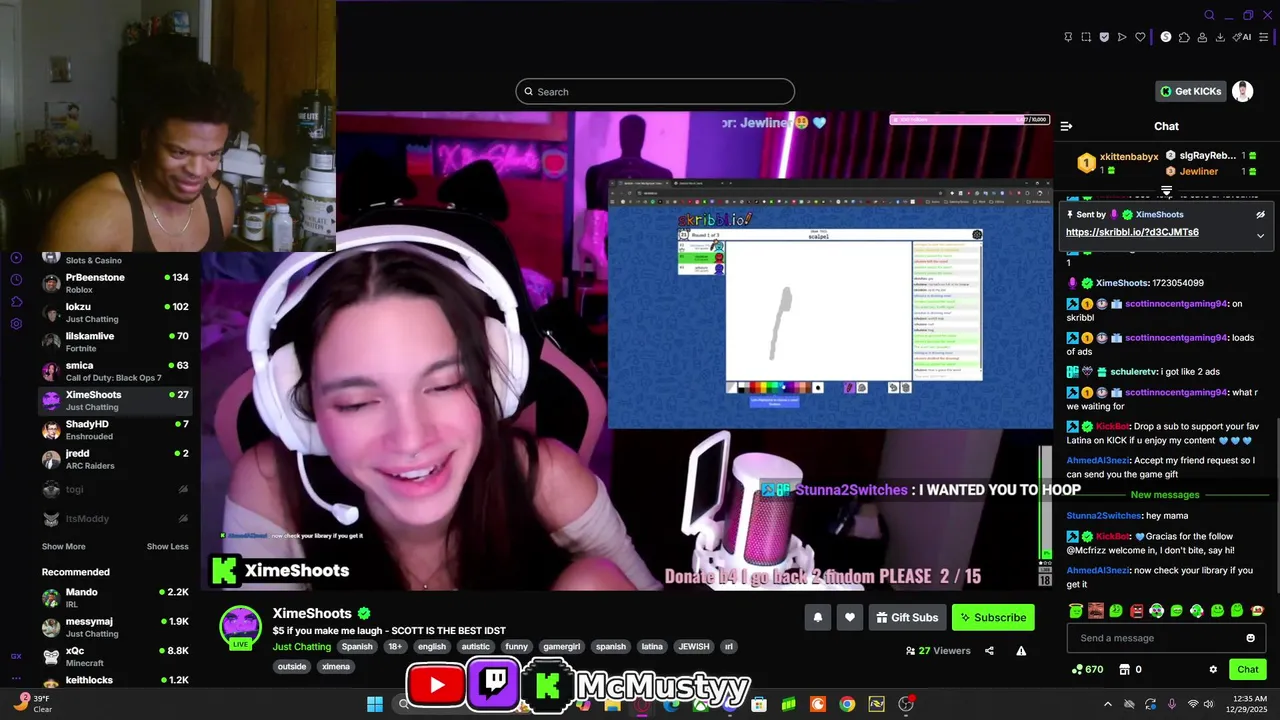The height and width of the screenshot is (720, 1280).
Task: Insert the first halo emote
Action: click(1076, 610)
